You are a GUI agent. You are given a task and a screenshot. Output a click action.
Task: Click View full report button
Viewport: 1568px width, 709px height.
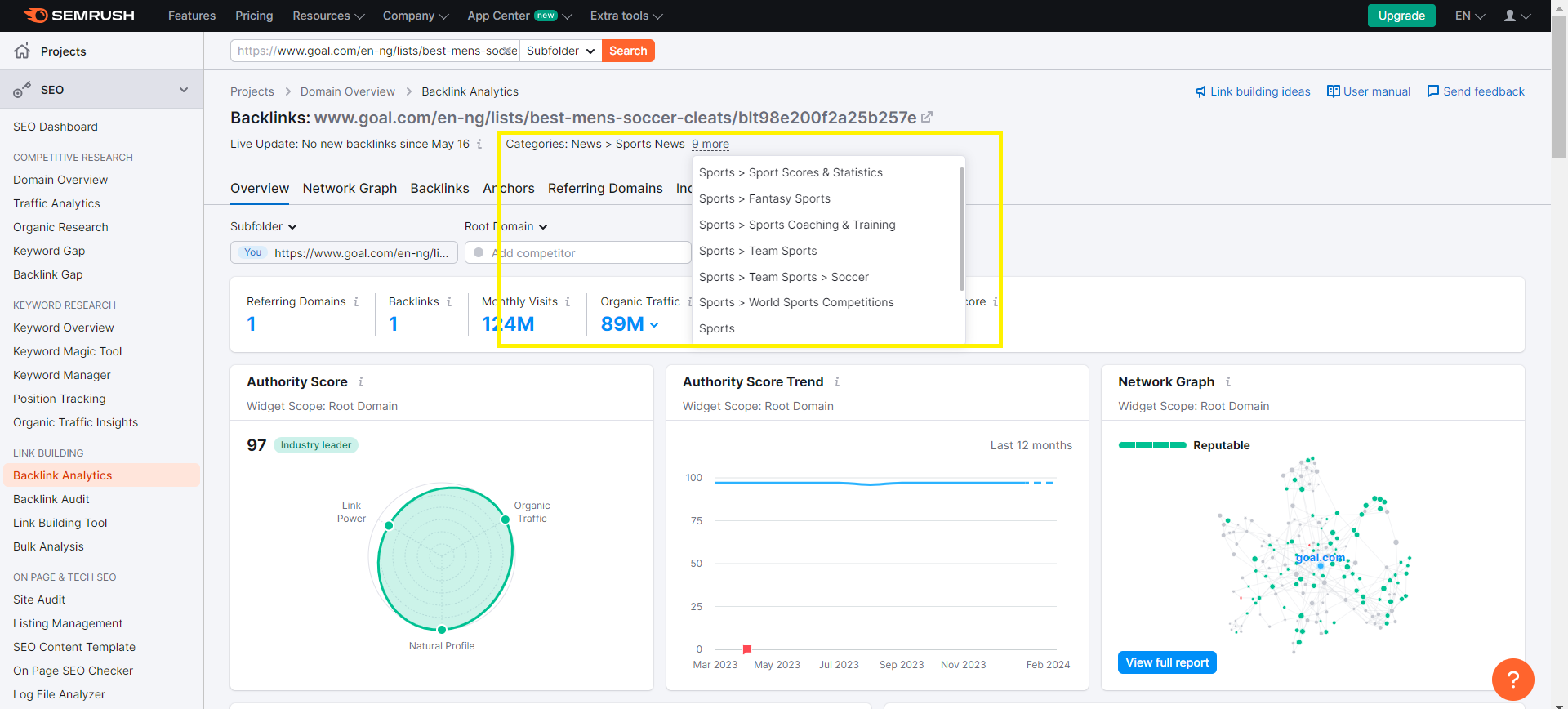click(x=1167, y=662)
